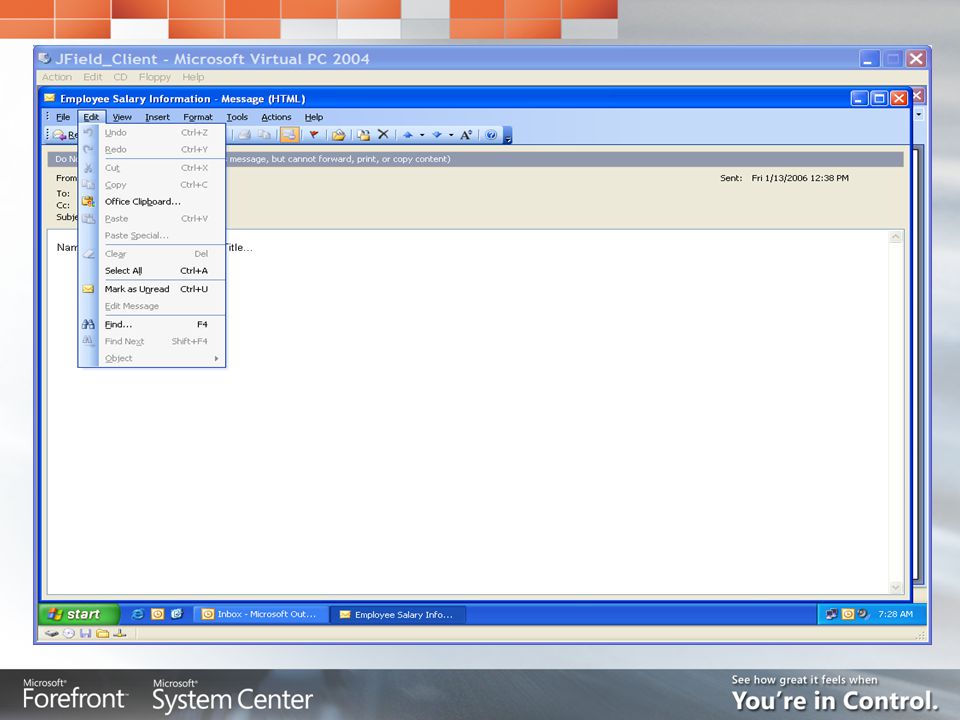Open the Format menu
The image size is (960, 720).
198,117
